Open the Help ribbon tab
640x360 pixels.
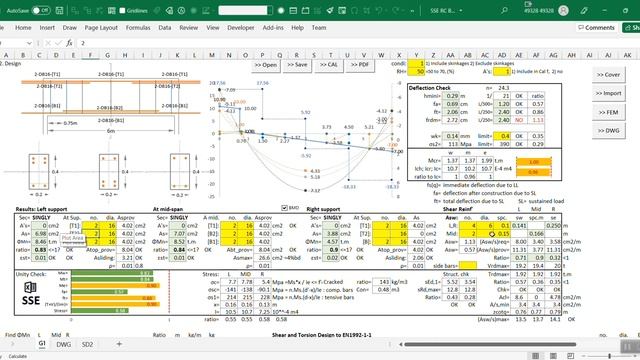pos(298,28)
